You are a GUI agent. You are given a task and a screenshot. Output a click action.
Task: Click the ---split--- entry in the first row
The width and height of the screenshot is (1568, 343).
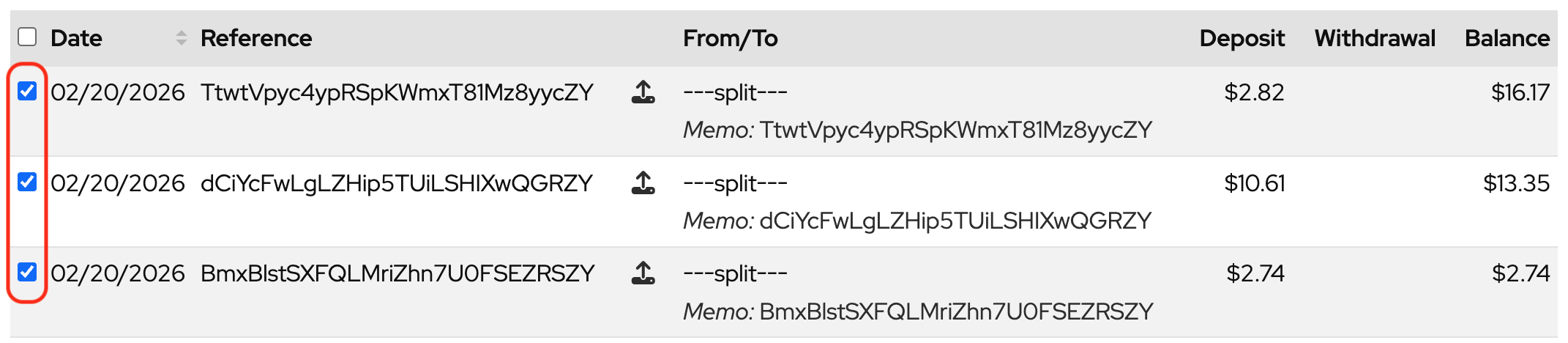click(735, 92)
